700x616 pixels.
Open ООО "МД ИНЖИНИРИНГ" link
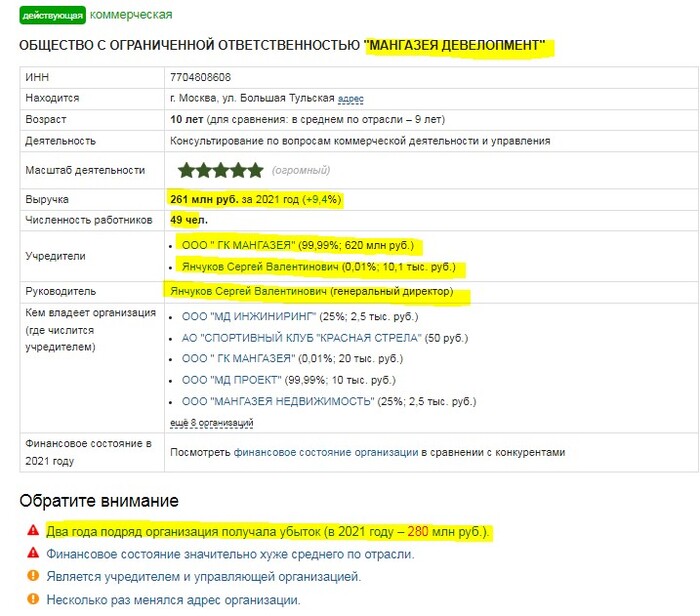click(x=249, y=316)
